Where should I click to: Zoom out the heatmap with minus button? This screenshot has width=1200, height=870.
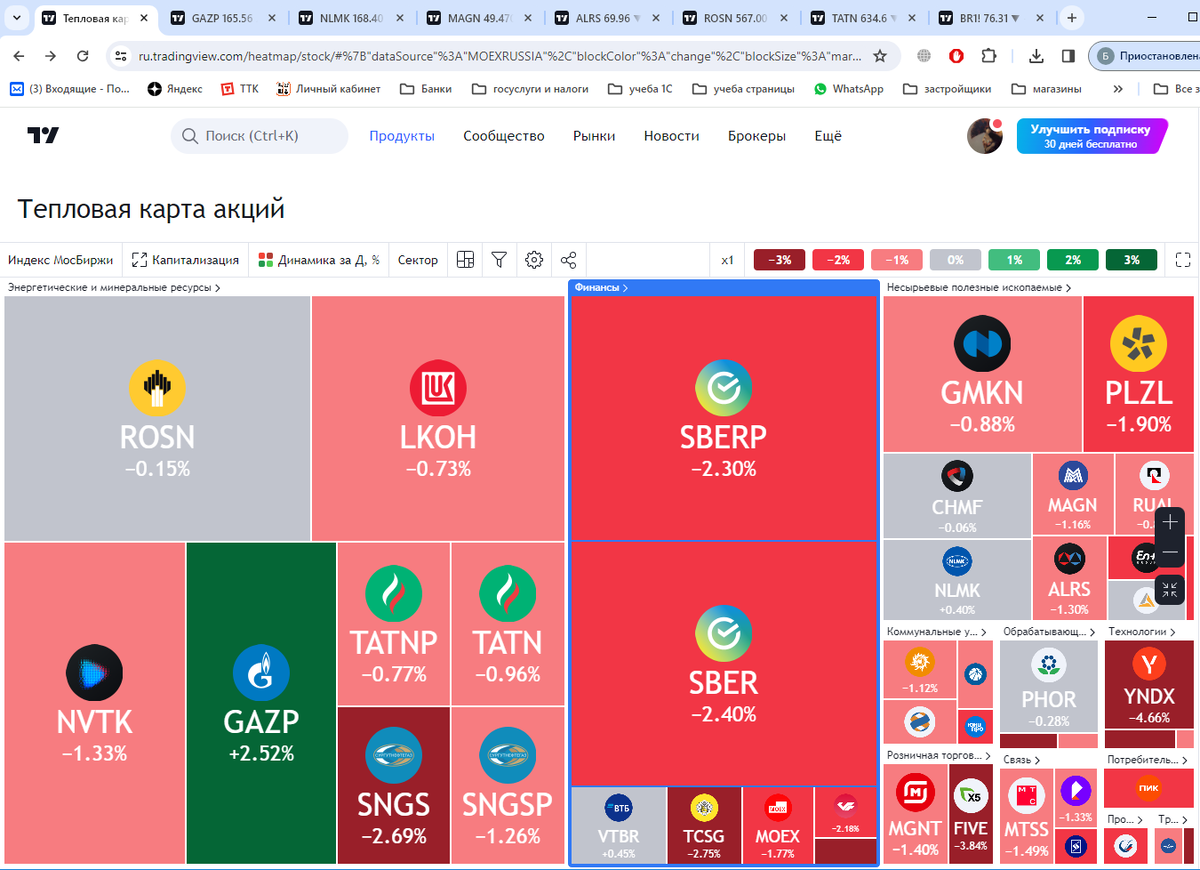click(x=1170, y=553)
